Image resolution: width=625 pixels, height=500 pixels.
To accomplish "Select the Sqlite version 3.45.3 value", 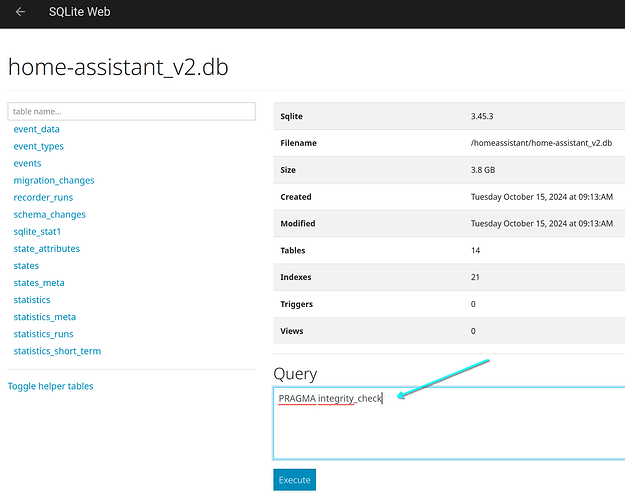I will click(482, 116).
